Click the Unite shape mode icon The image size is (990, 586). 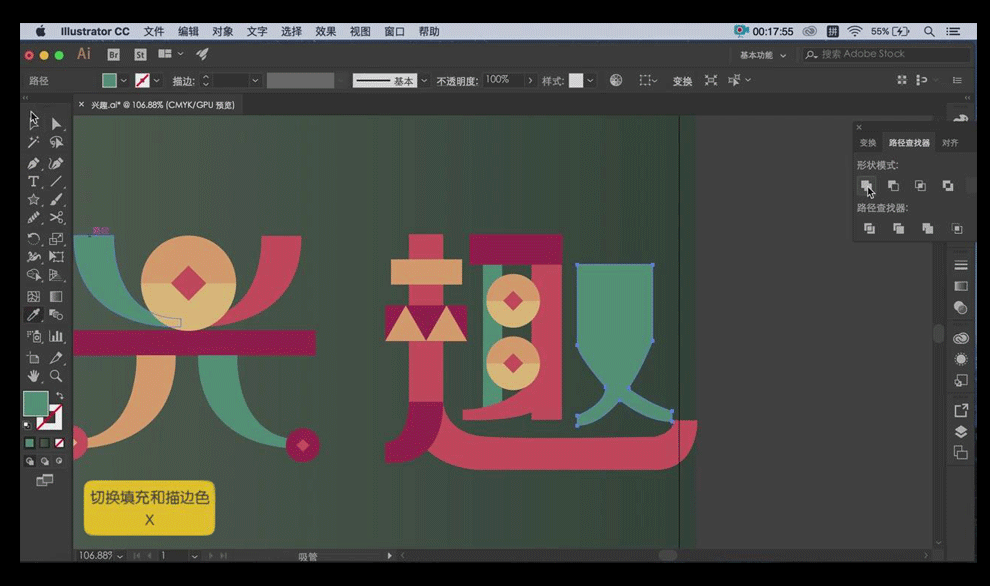(x=866, y=186)
